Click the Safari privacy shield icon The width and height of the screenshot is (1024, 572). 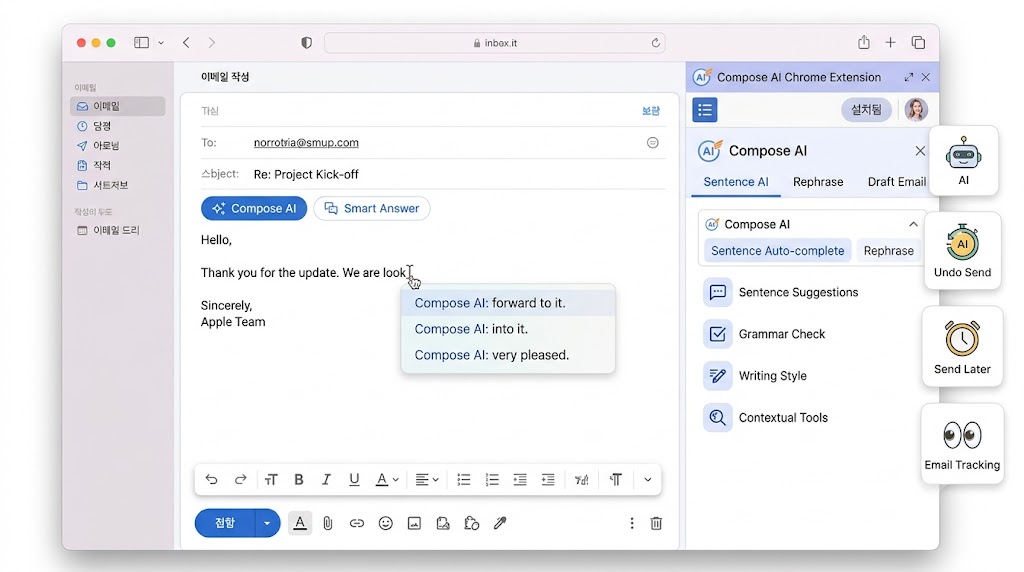point(306,42)
